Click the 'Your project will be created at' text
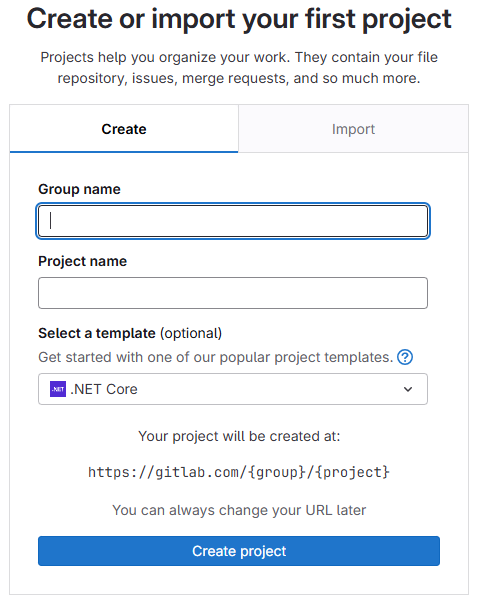The width and height of the screenshot is (478, 601). 239,436
